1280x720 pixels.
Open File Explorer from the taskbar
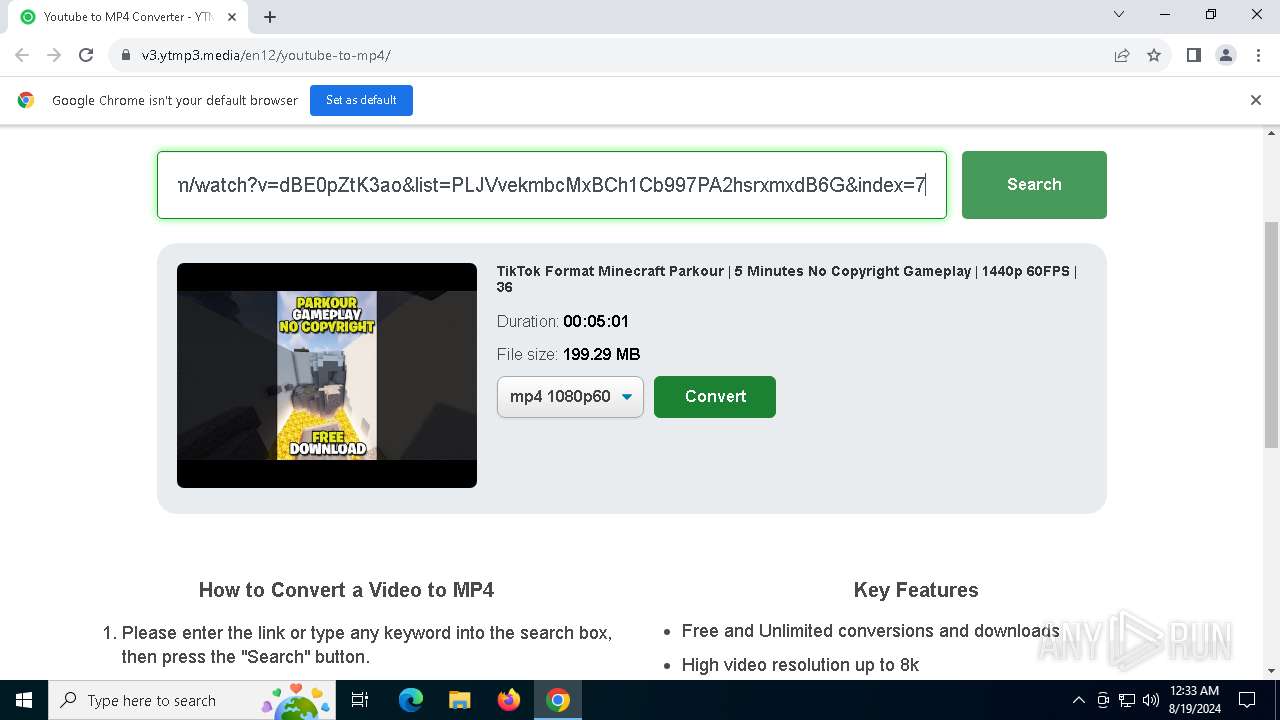[459, 700]
